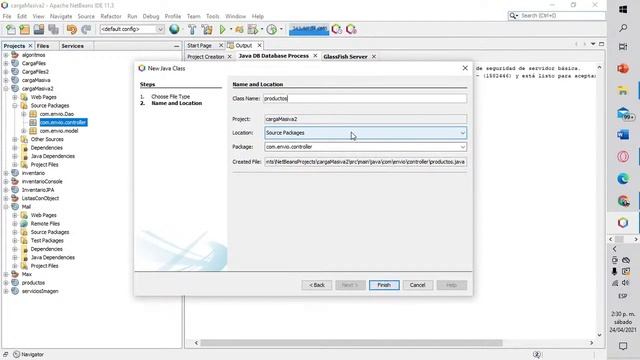640x360 pixels.
Task: Select the Project Creation output tab
Action: click(x=206, y=57)
